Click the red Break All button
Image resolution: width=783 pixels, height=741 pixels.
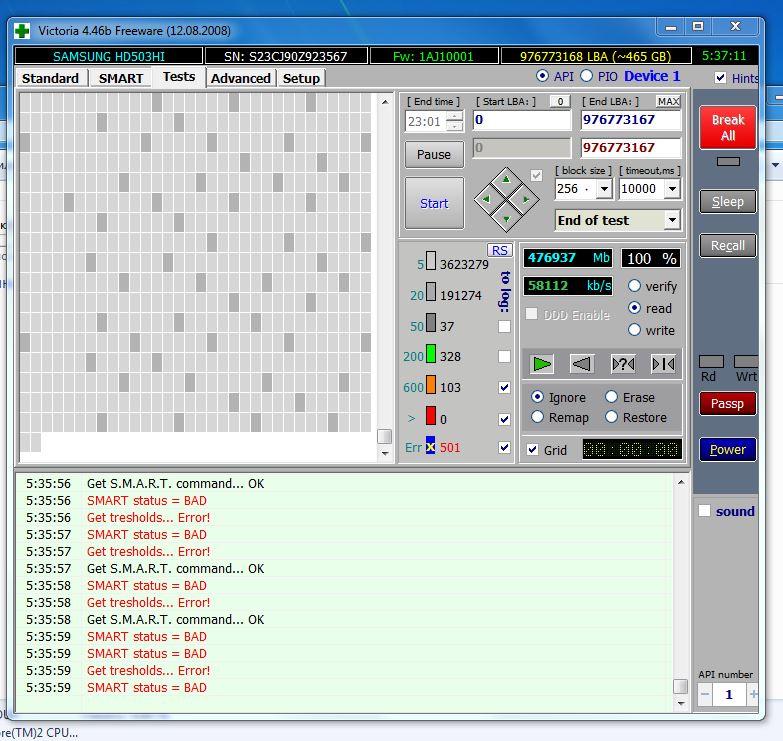click(727, 127)
